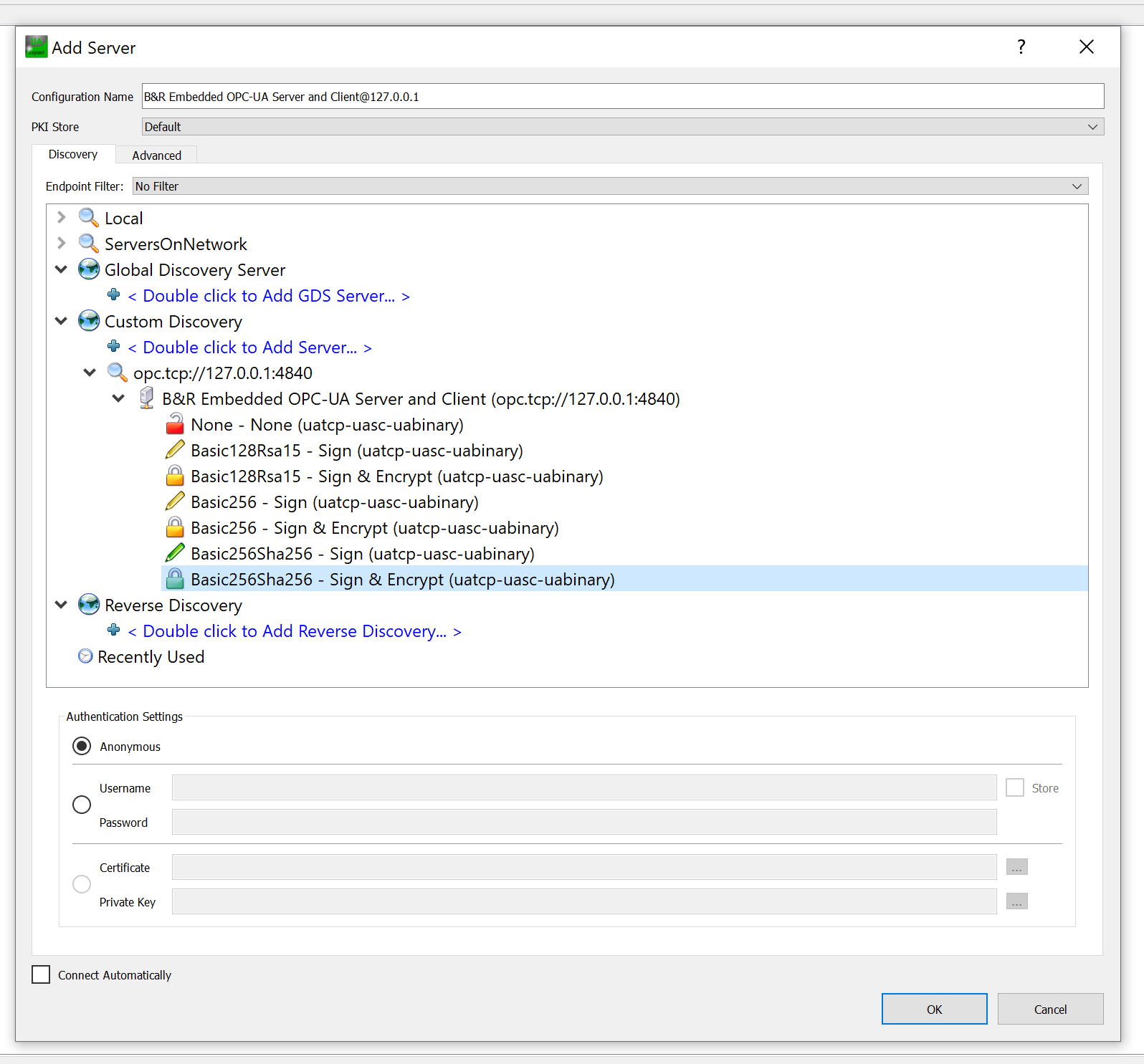This screenshot has height=1064, width=1144.
Task: Close the Add Server dialog
Action: (x=1087, y=47)
